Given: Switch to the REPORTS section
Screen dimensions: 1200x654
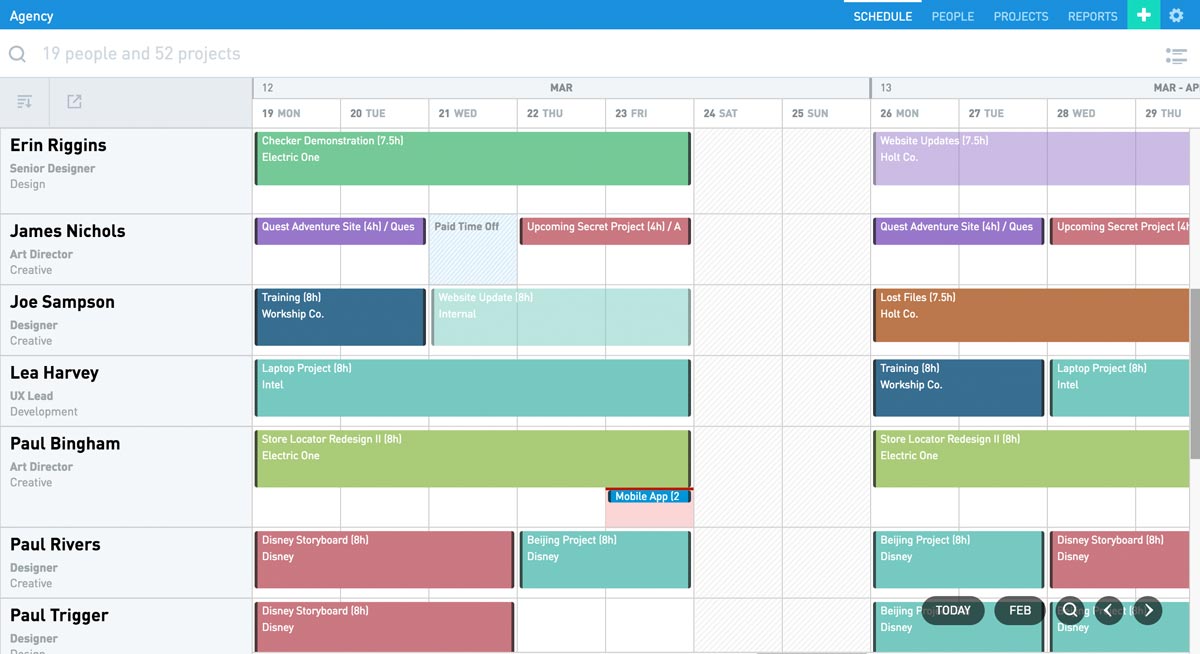Looking at the screenshot, I should 1092,16.
